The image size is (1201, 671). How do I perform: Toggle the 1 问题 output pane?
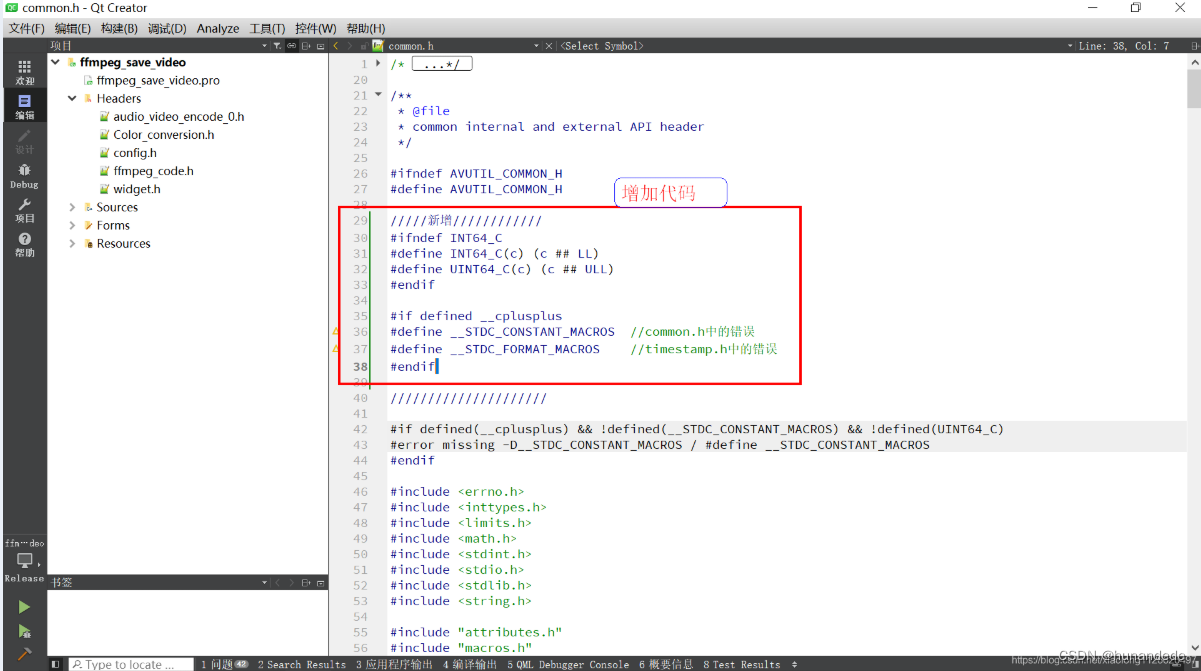(222, 663)
